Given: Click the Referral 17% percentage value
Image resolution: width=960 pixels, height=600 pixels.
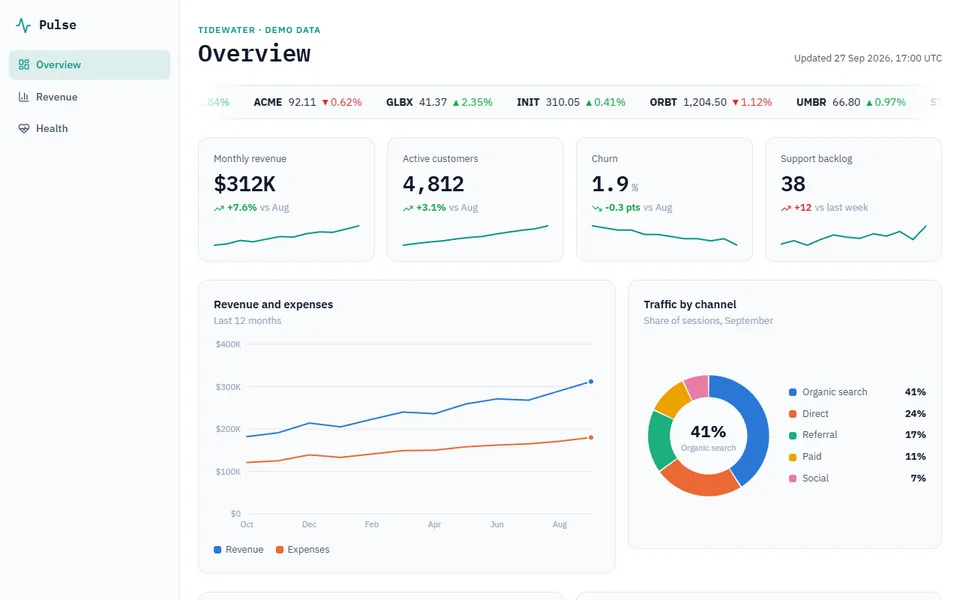Looking at the screenshot, I should 915,435.
